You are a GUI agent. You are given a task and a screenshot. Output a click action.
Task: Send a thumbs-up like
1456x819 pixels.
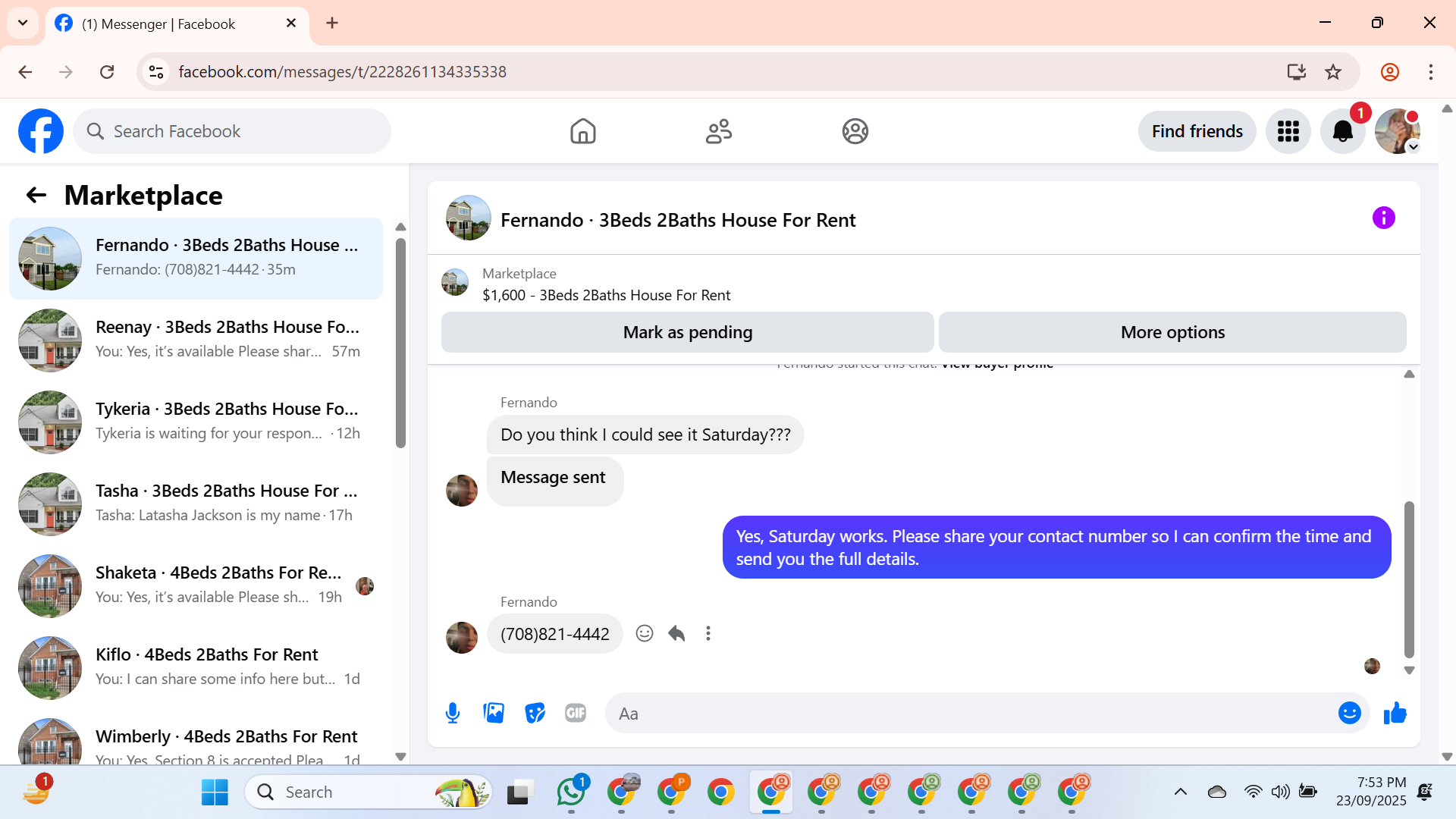[x=1395, y=713]
